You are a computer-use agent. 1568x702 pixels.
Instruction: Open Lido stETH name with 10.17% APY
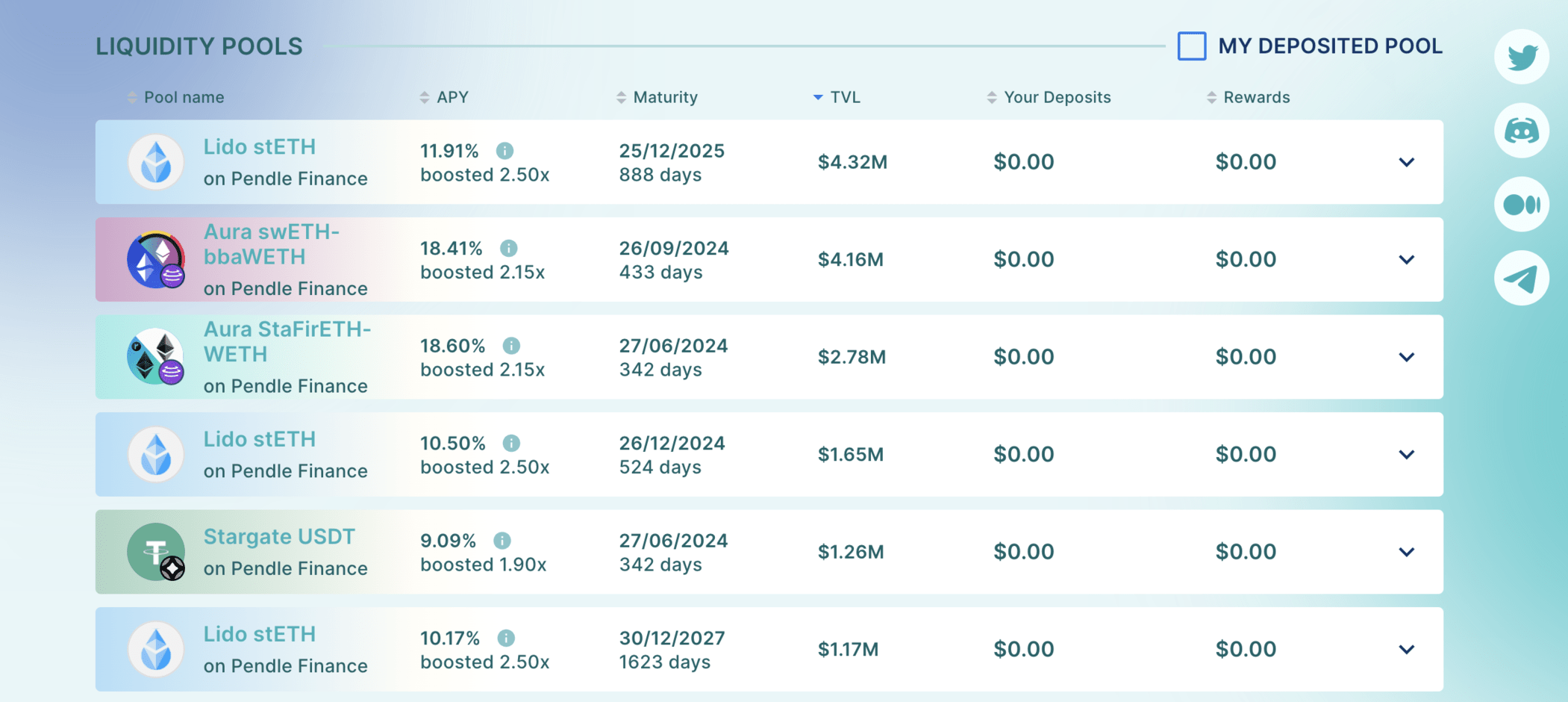point(260,633)
